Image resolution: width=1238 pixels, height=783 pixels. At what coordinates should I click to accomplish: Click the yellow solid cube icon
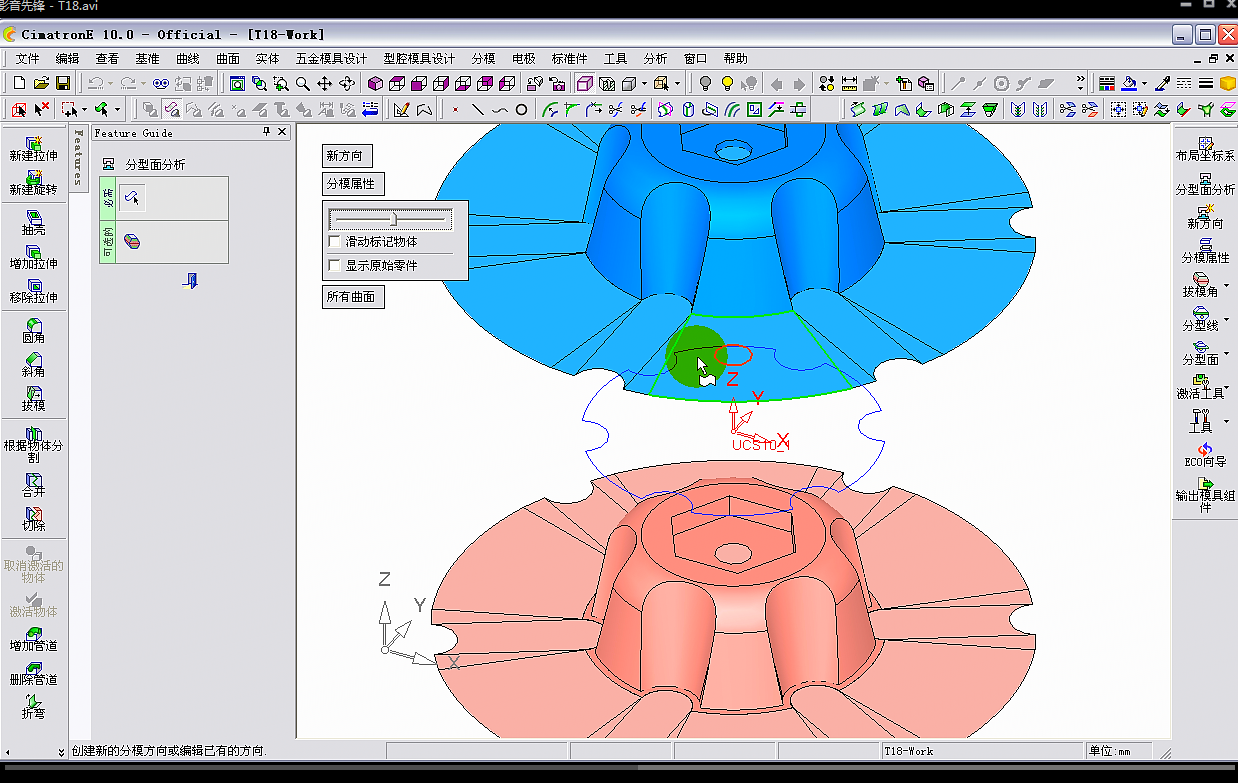point(1228,83)
